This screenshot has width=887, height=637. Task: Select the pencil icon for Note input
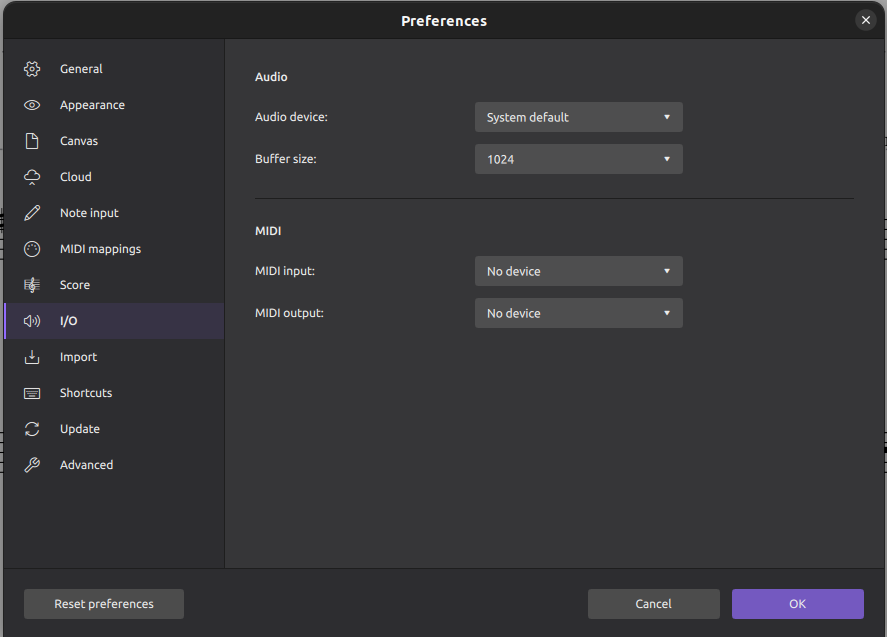tap(31, 212)
